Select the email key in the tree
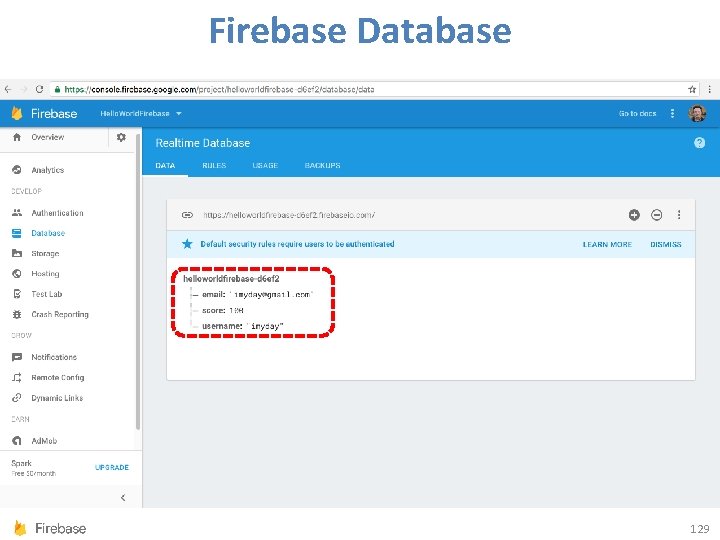This screenshot has height=540, width=720. (x=214, y=294)
